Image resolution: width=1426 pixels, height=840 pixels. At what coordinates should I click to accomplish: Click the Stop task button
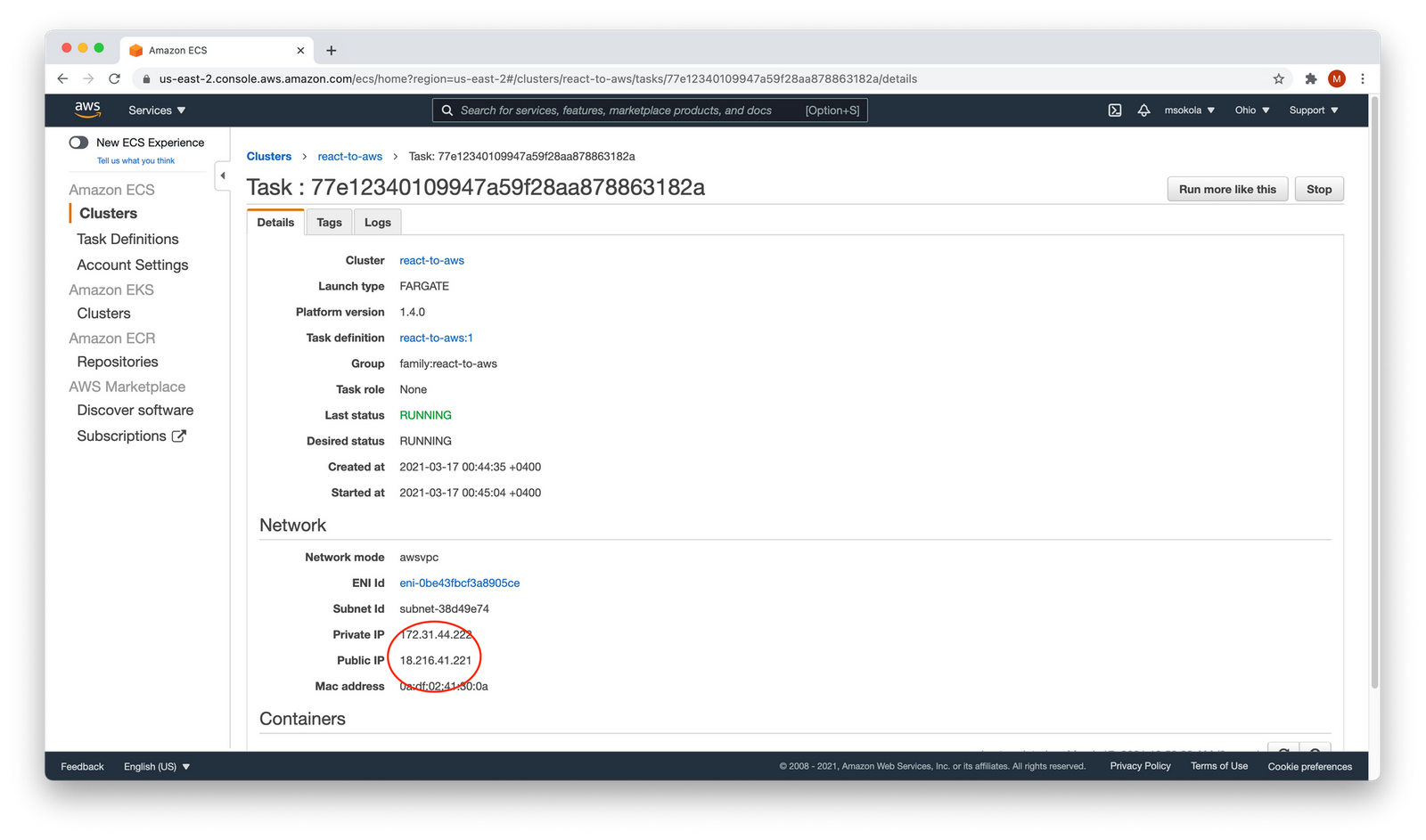[1318, 189]
